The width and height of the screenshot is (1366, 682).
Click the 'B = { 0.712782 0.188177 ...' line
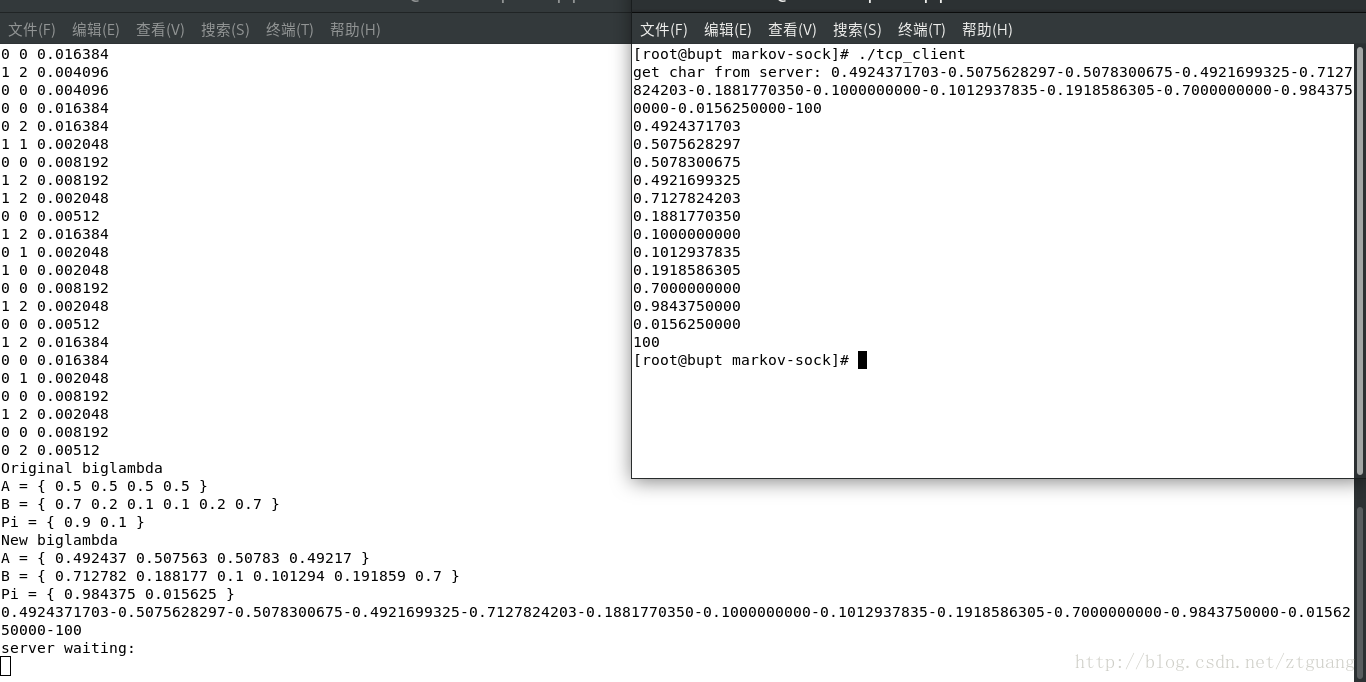tap(230, 576)
